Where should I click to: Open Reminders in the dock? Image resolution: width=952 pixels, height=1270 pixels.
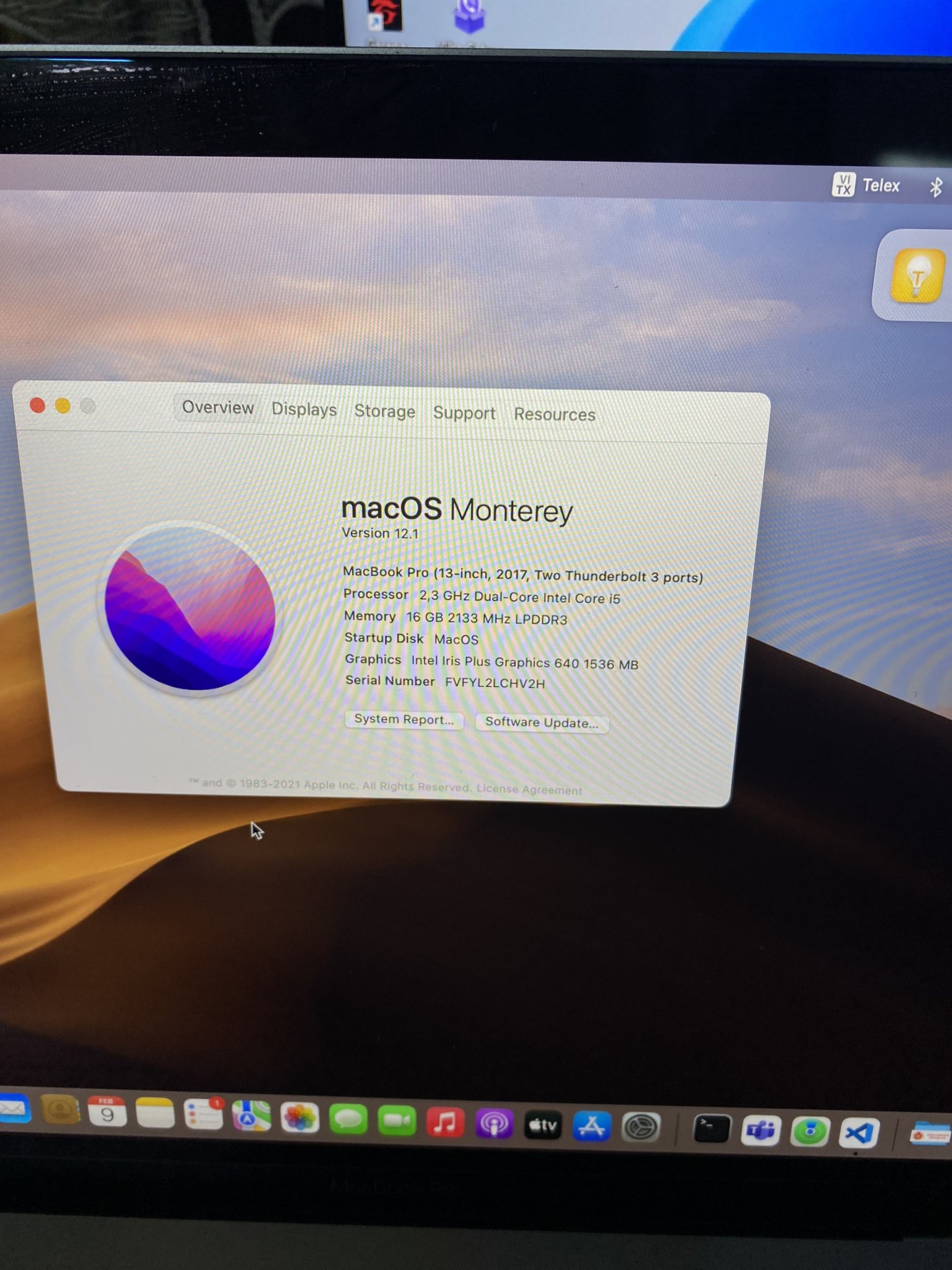pos(203,1114)
